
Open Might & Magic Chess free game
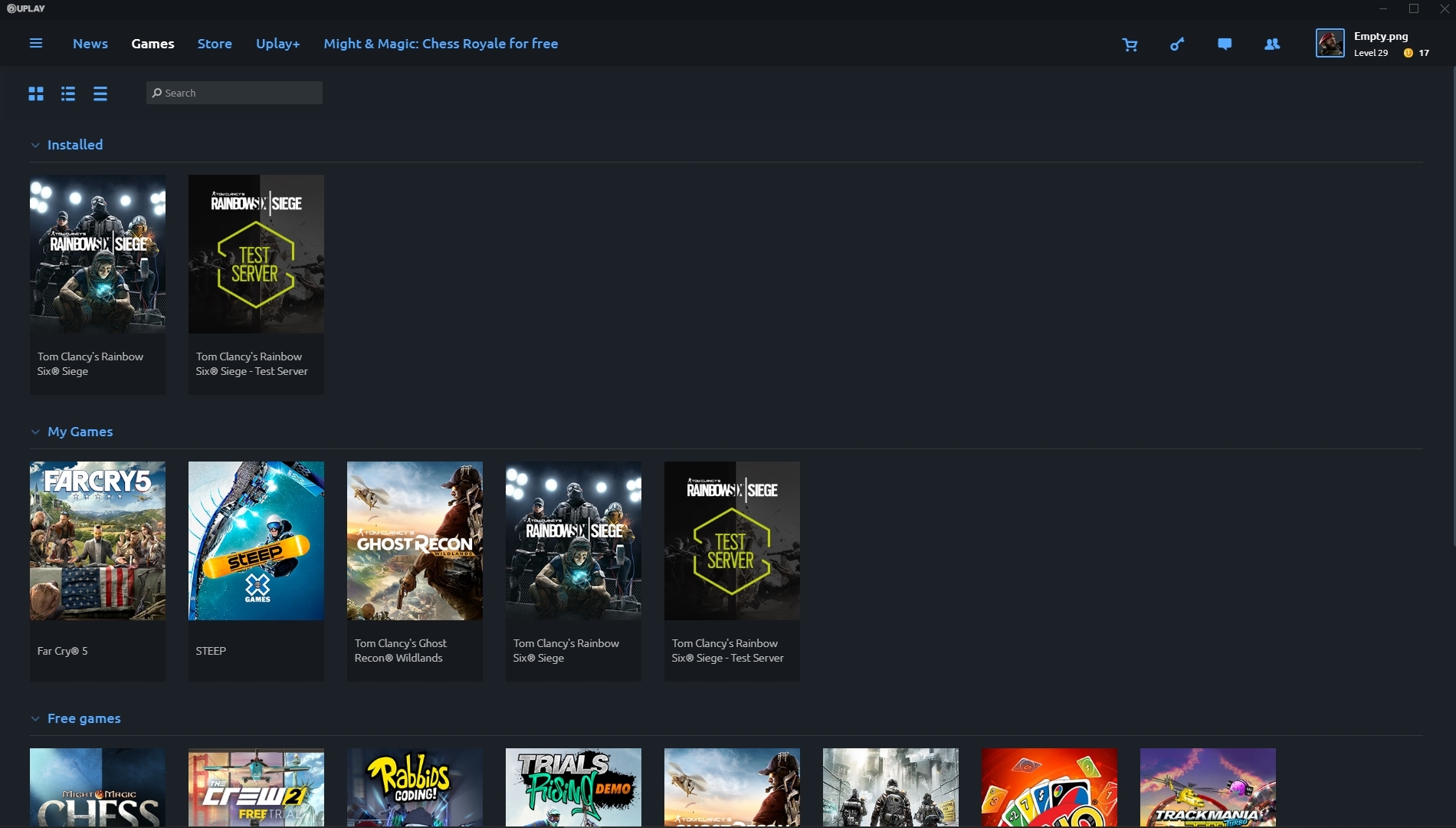[97, 787]
